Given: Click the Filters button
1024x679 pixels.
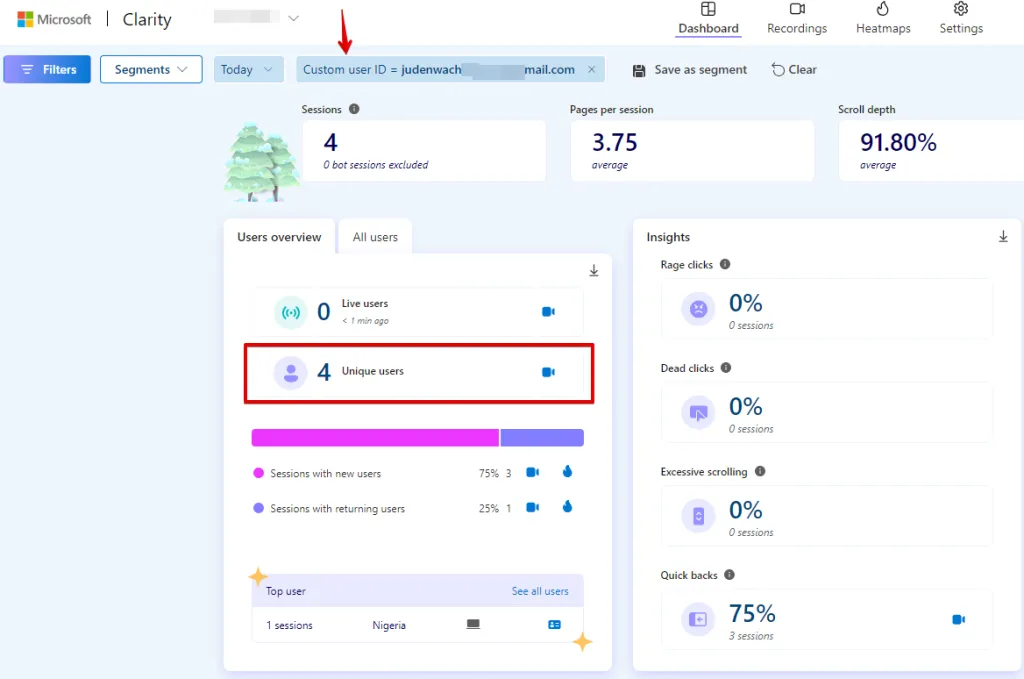Looking at the screenshot, I should 47,69.
